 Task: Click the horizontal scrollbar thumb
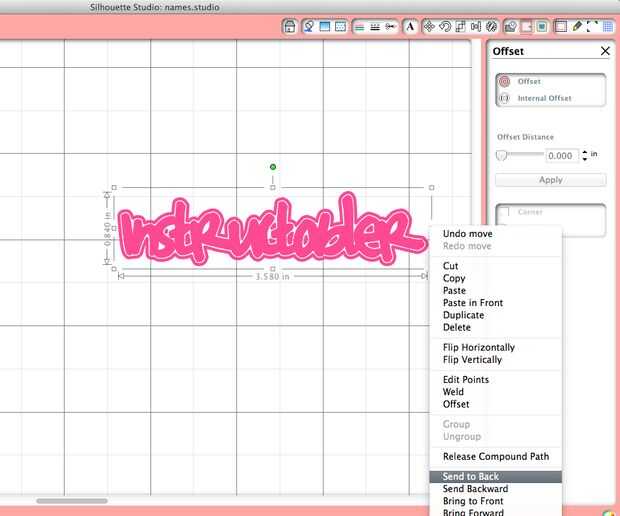click(72, 501)
